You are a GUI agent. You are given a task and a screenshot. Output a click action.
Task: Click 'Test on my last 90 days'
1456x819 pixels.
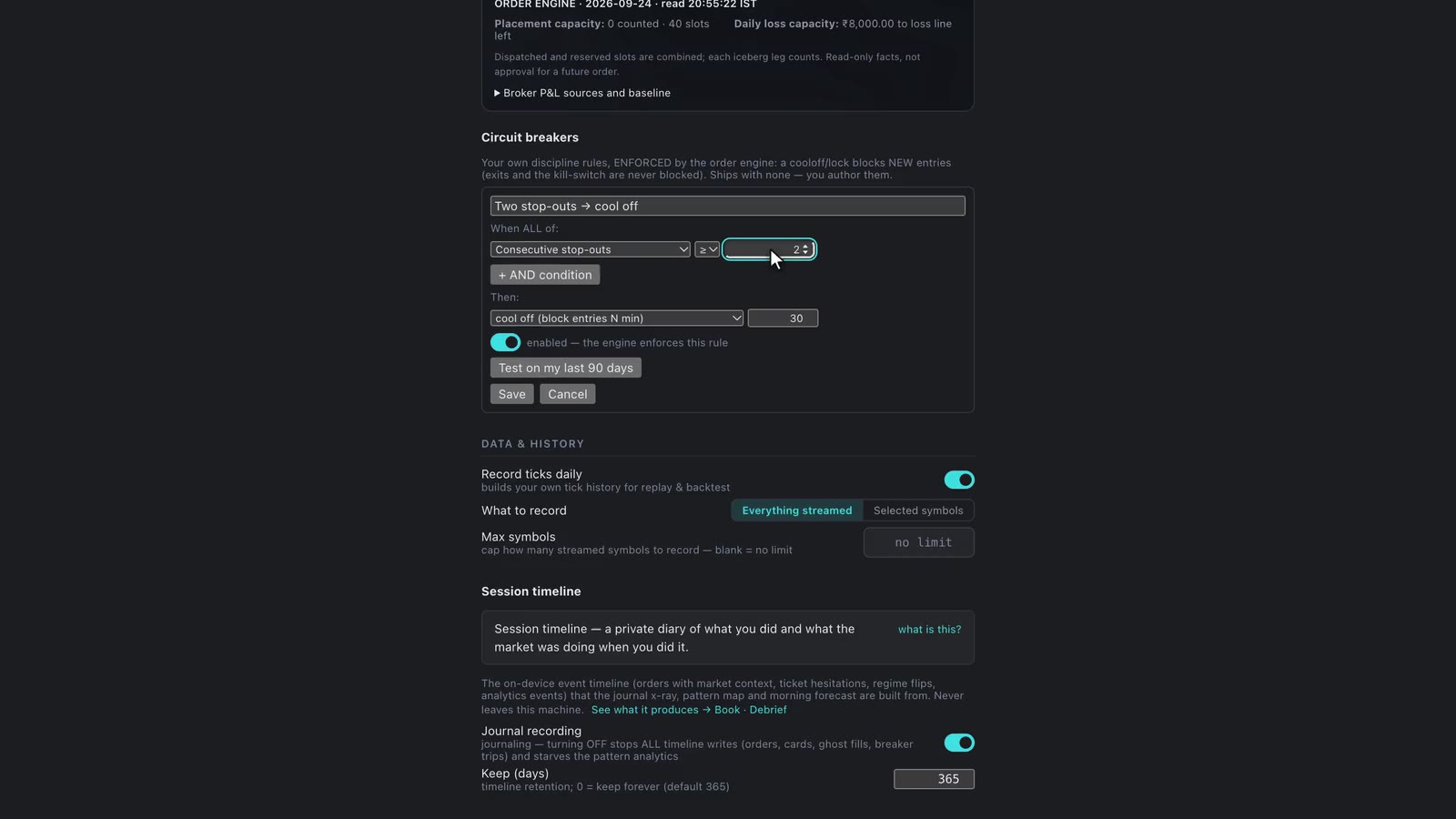coord(566,368)
